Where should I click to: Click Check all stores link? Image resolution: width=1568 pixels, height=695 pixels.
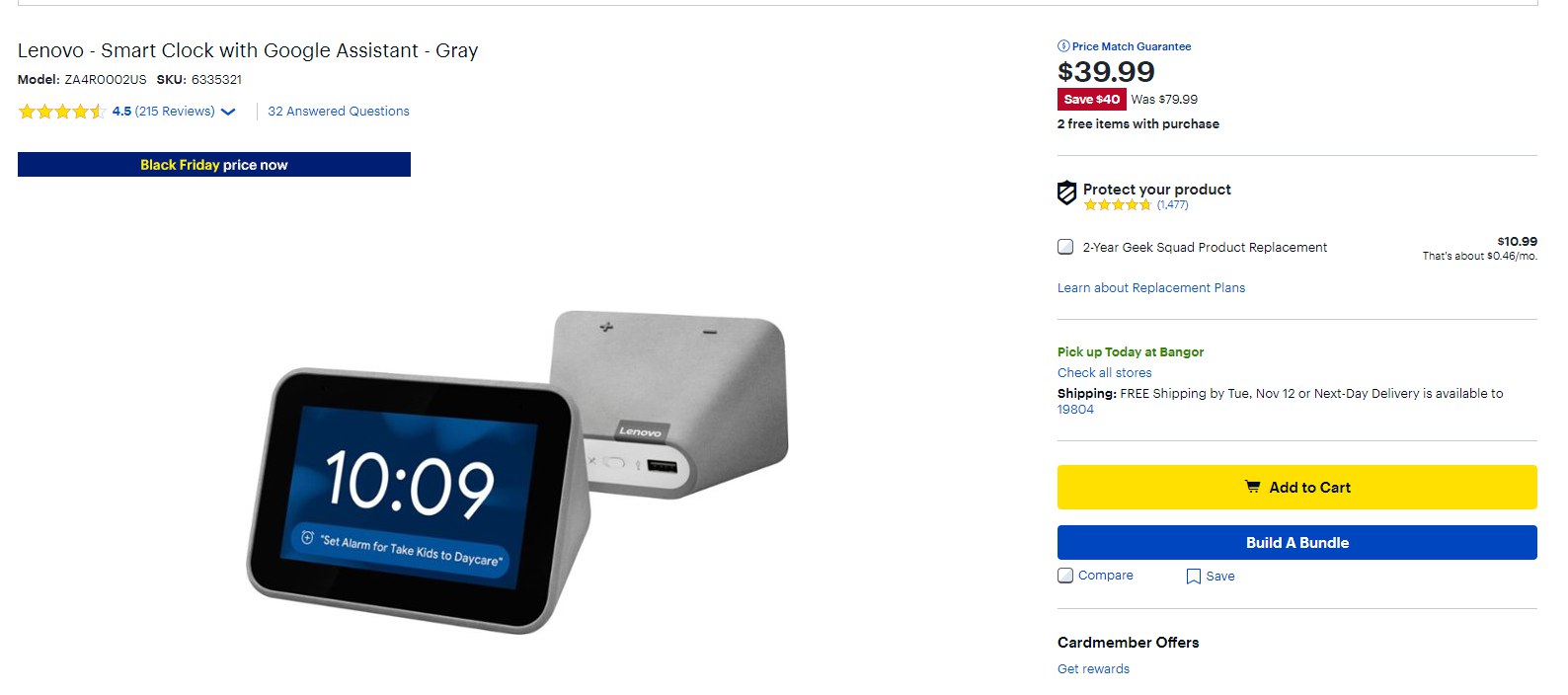click(x=1104, y=373)
